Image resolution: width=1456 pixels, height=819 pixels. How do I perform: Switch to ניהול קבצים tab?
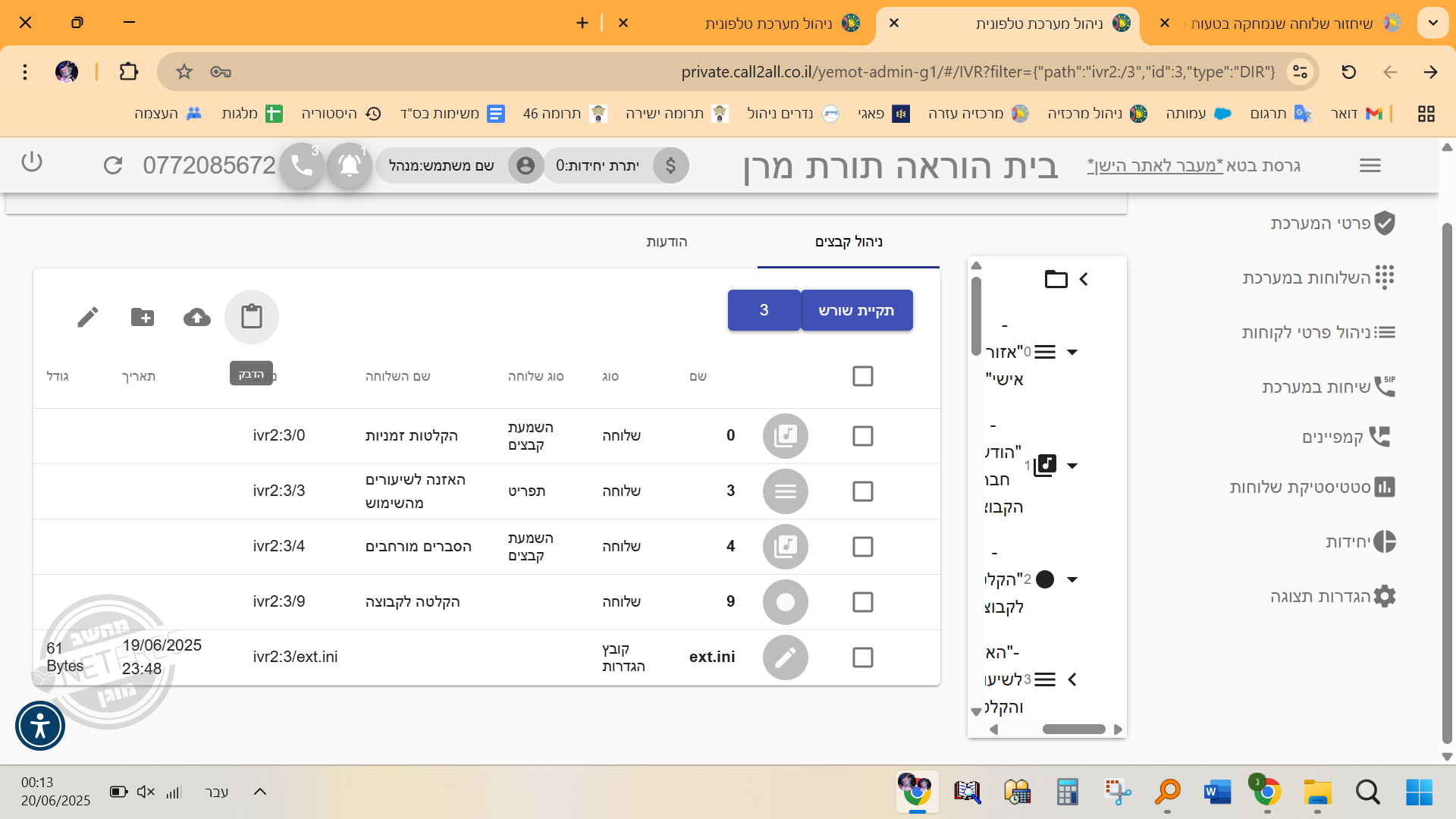(x=849, y=242)
